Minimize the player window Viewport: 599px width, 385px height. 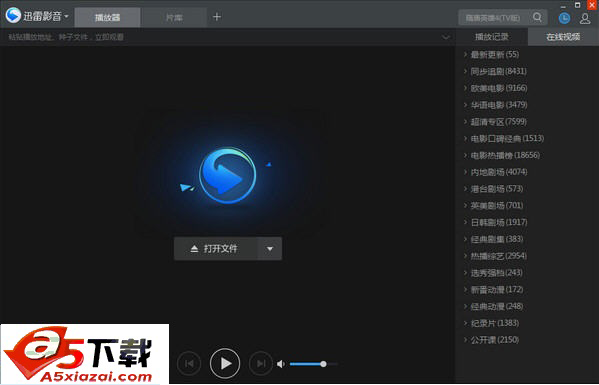pos(564,6)
